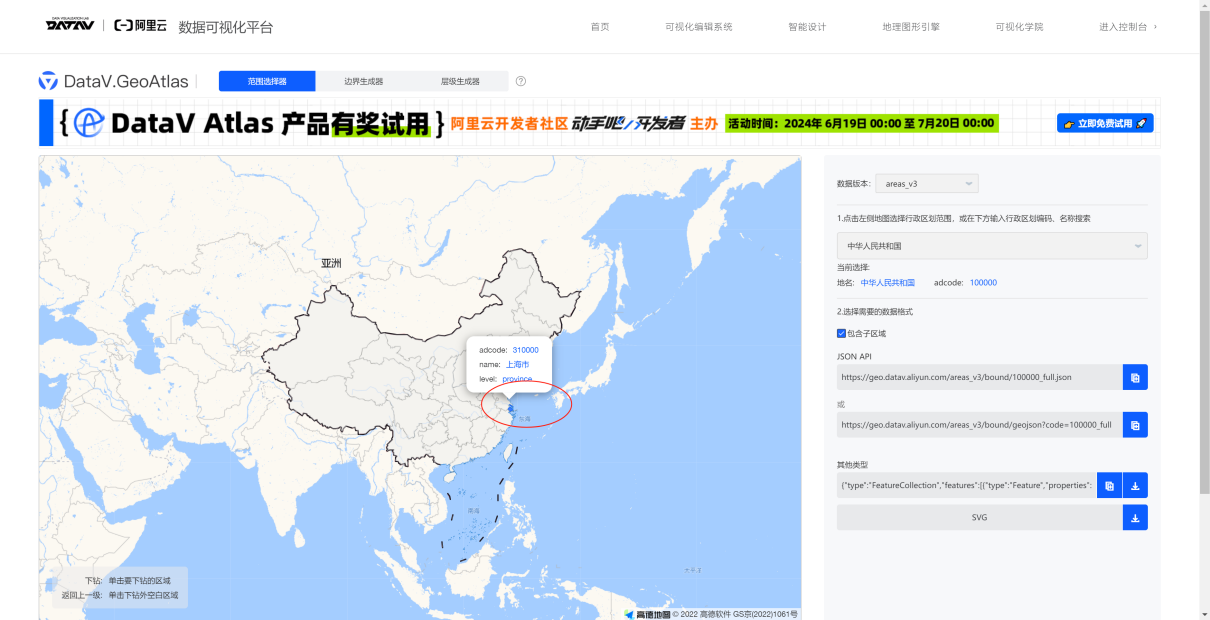Copy the FeatureCollection JSON text

(x=1109, y=485)
